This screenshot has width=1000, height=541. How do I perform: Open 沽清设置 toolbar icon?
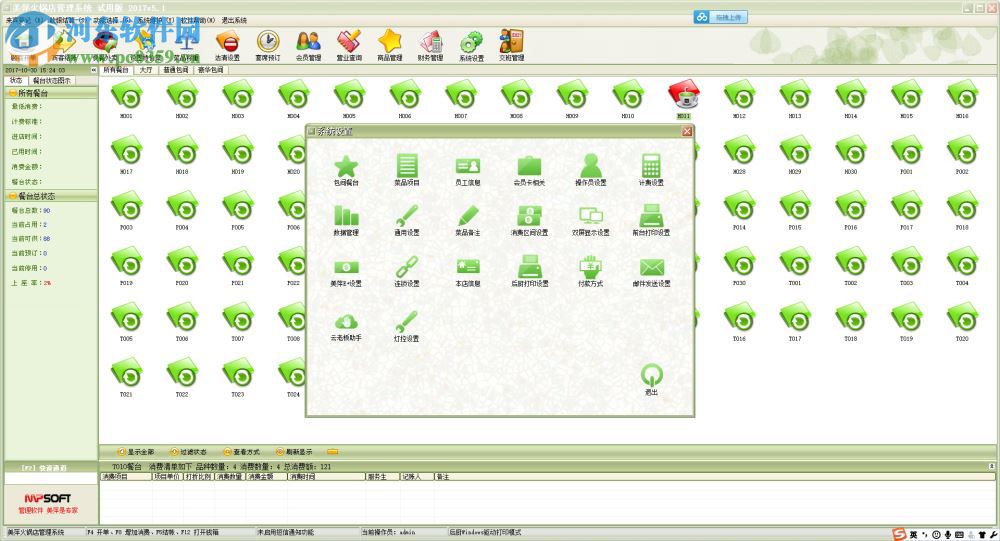pyautogui.click(x=227, y=45)
